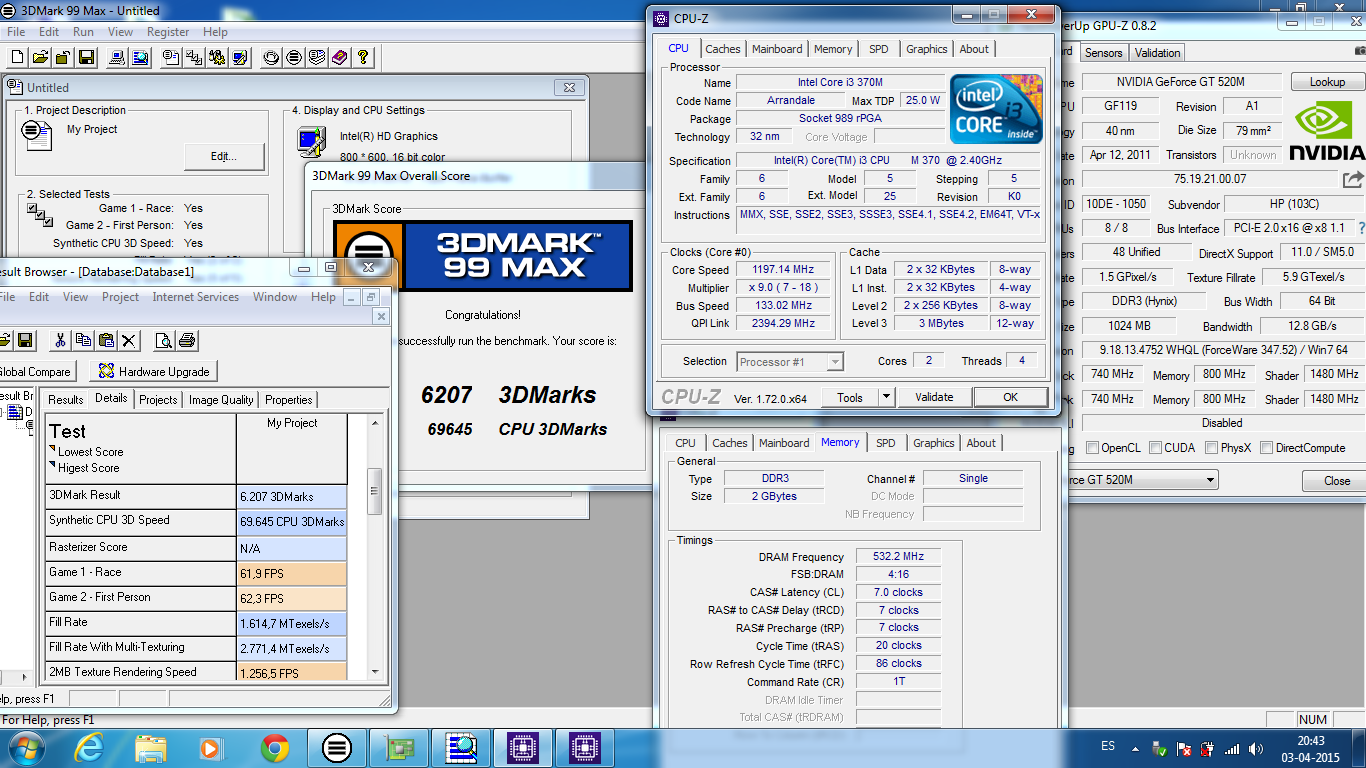Select Graphics tab in lower CPU-Z Memory window
The width and height of the screenshot is (1366, 768).
(x=934, y=443)
